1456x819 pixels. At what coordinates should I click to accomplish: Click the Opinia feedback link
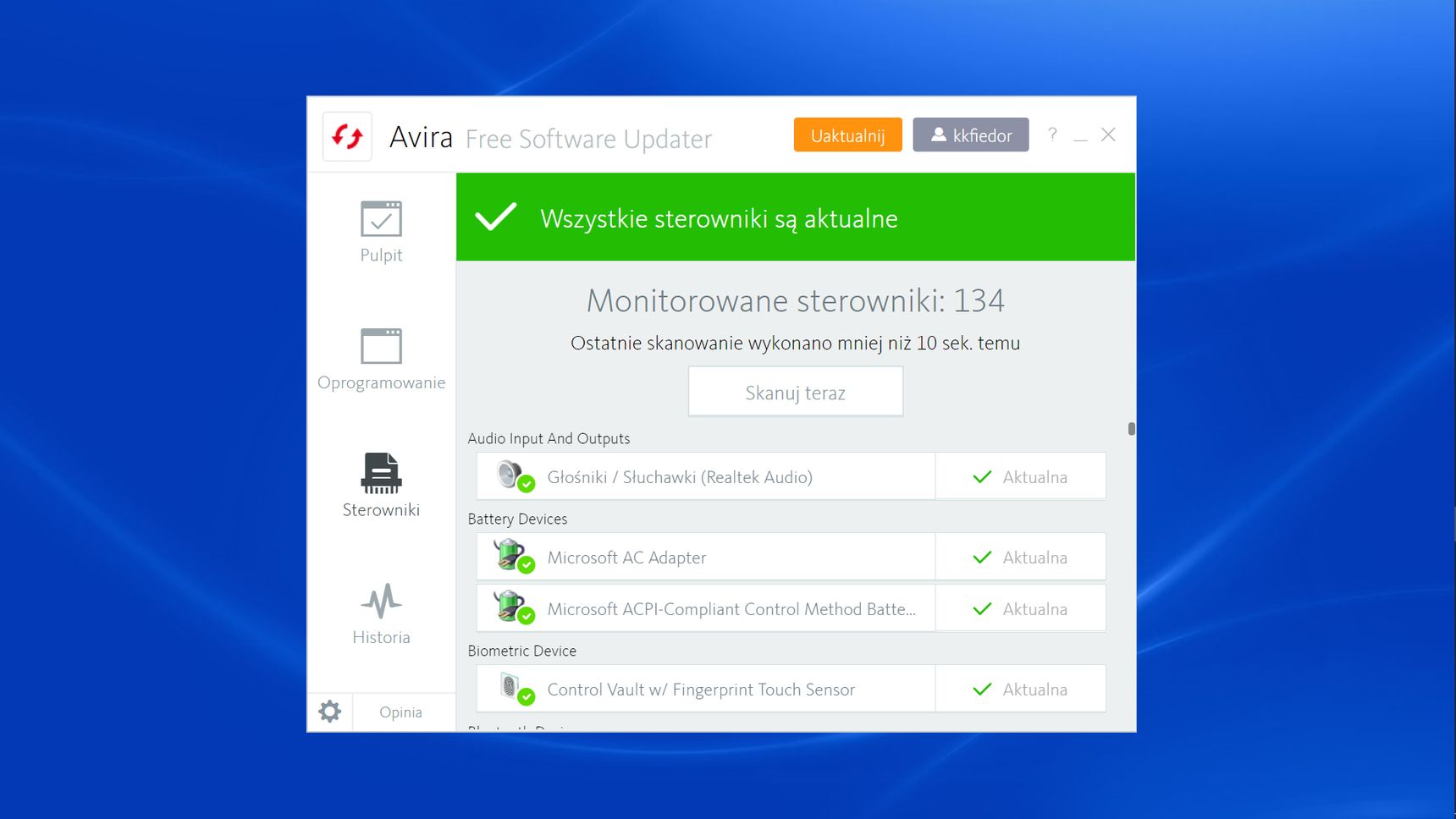coord(400,712)
